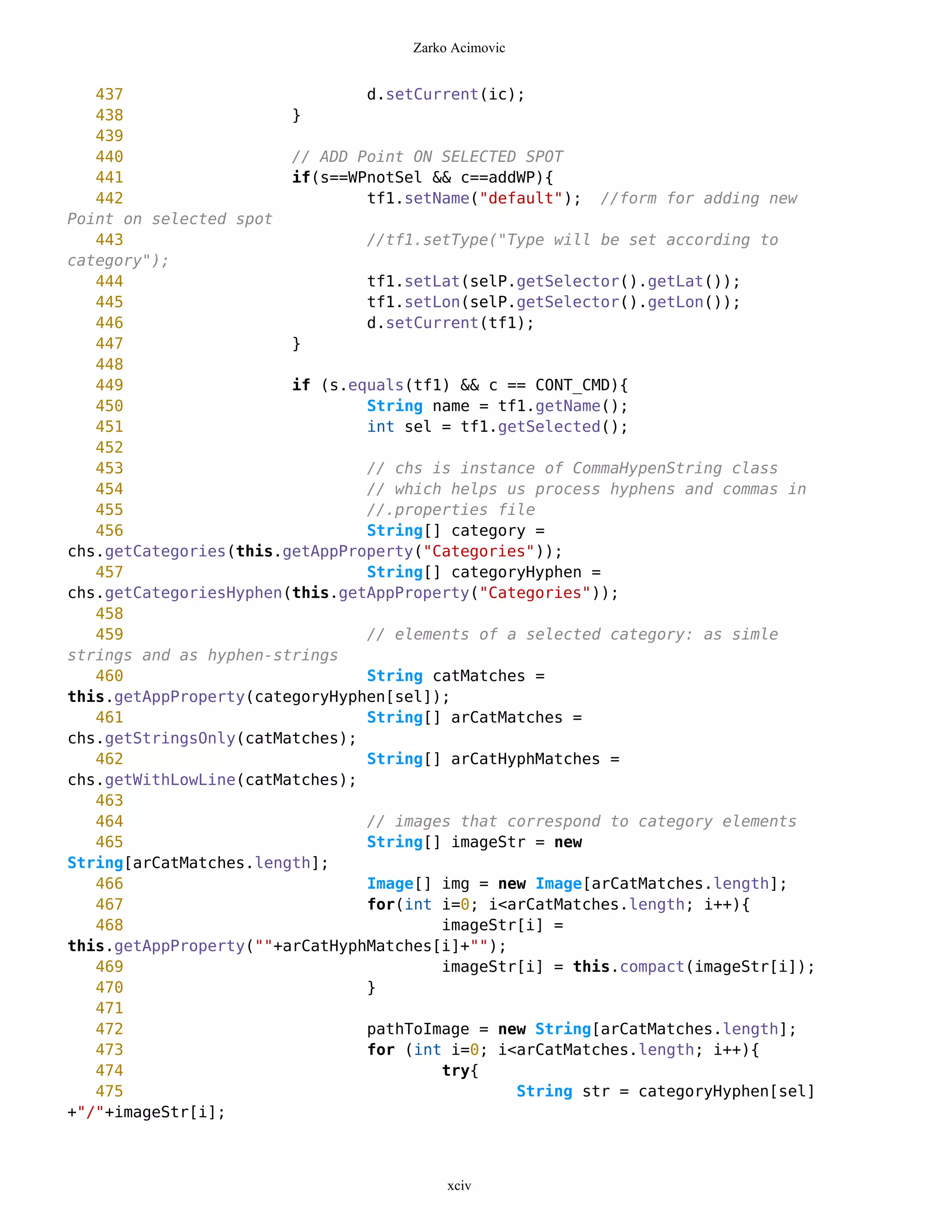
Task: Click comment form for adding new
Action: pos(699,198)
